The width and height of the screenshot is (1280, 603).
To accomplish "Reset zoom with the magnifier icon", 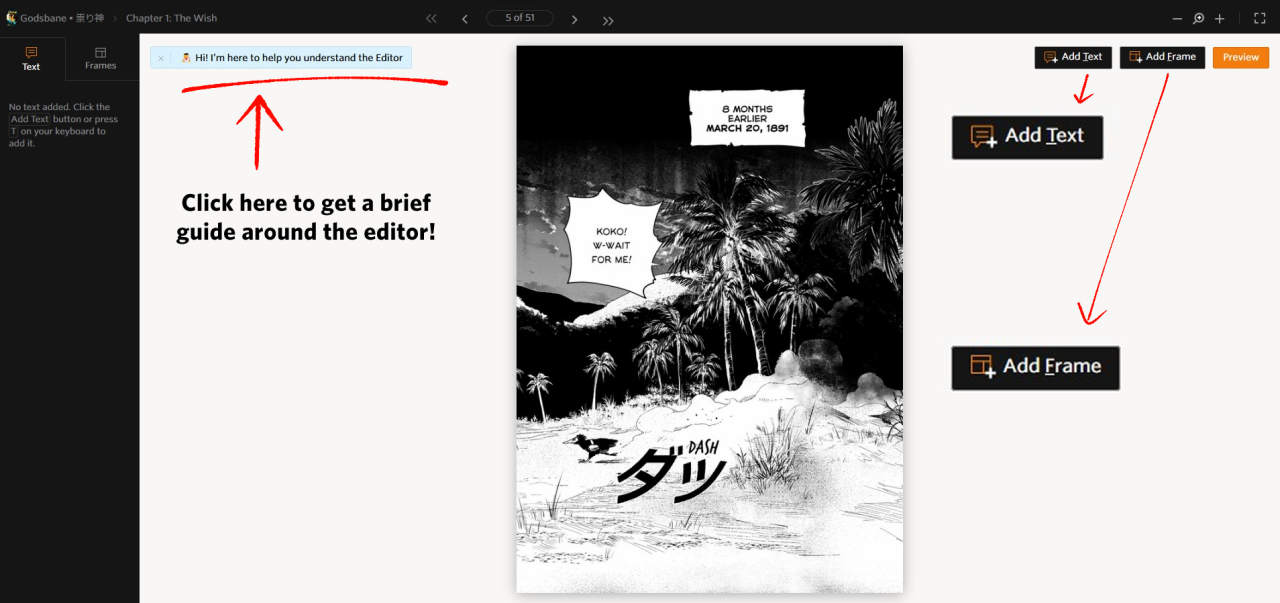I will (1198, 19).
